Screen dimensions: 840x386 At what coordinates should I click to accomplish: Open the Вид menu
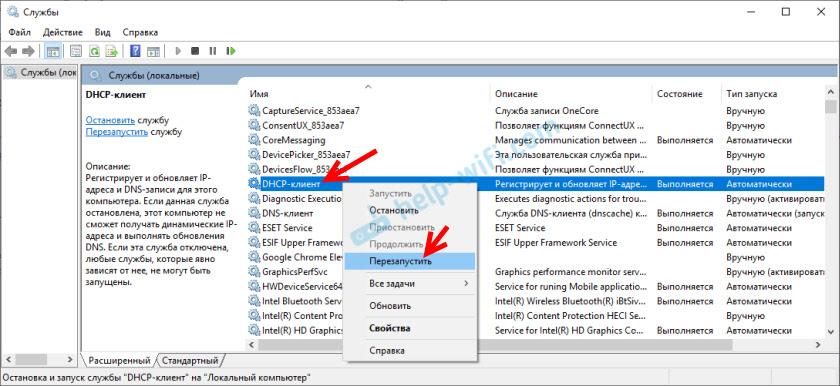(x=102, y=32)
